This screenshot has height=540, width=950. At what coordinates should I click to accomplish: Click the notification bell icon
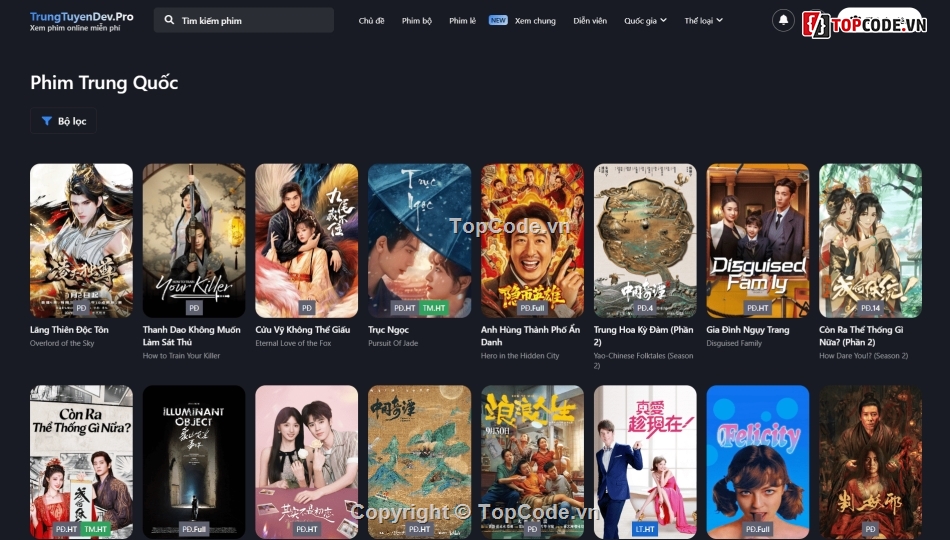point(783,20)
